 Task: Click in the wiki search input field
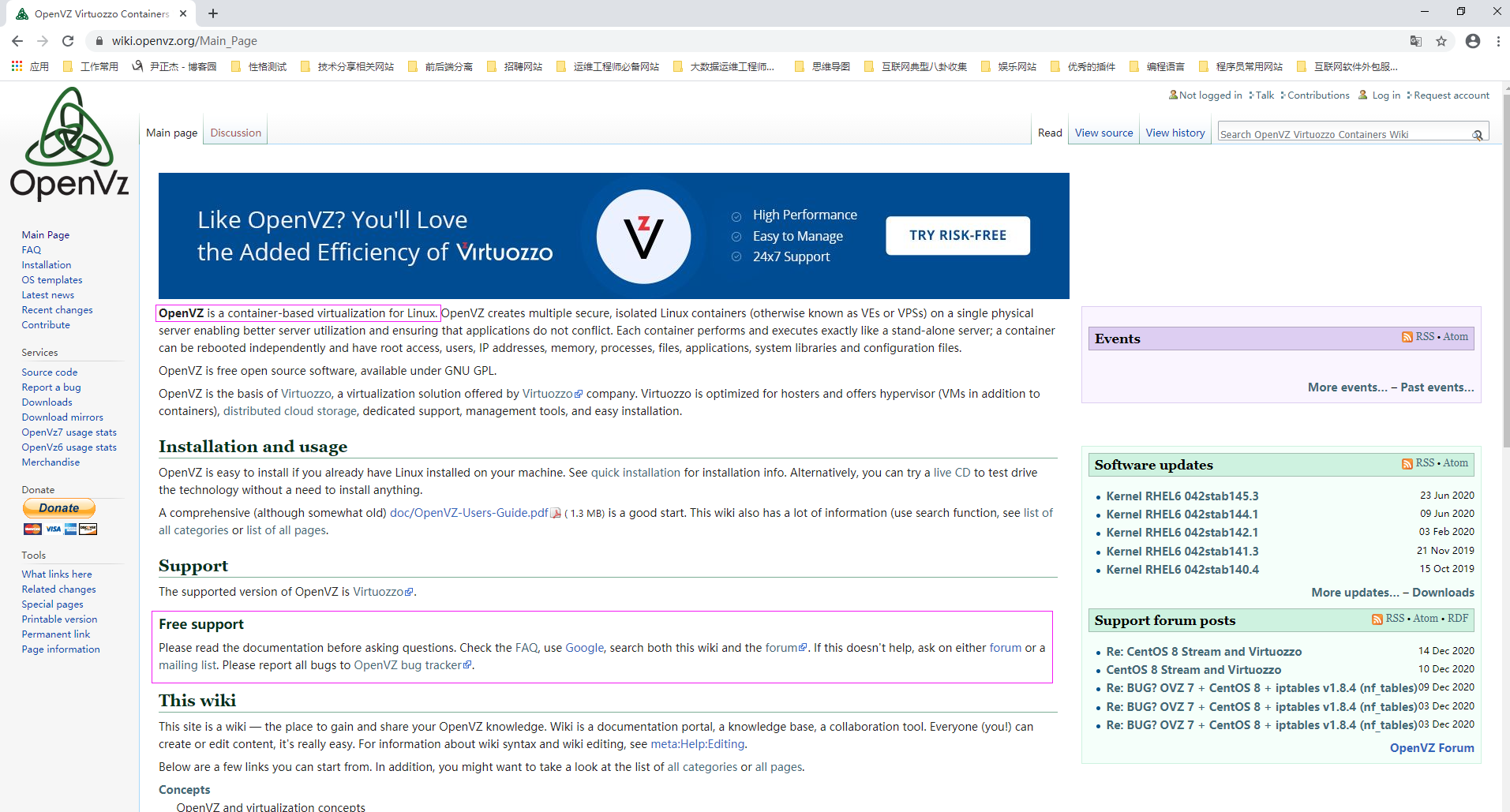[1342, 135]
